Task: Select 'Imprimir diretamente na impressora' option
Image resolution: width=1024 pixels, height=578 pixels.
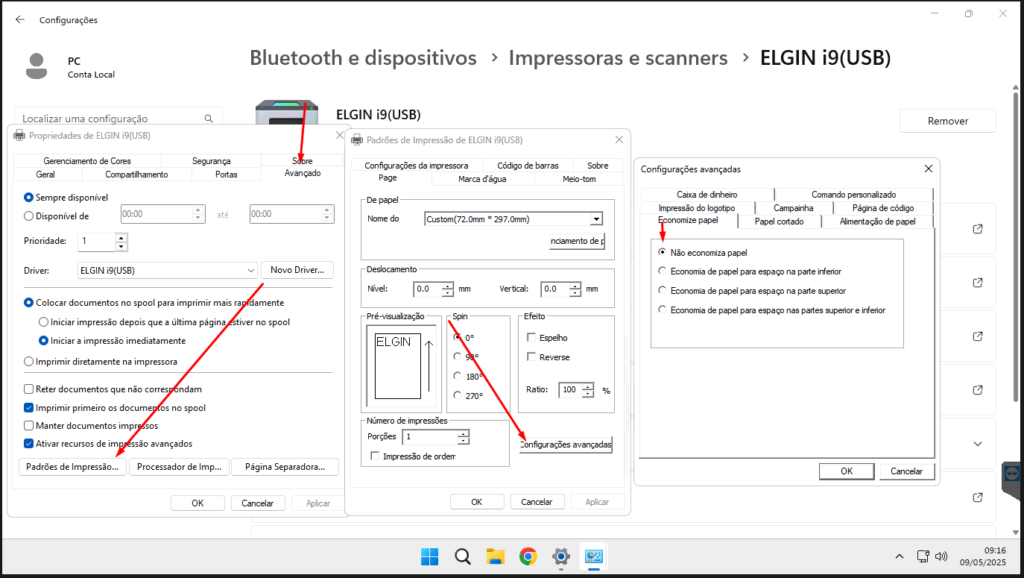Action: click(x=29, y=361)
